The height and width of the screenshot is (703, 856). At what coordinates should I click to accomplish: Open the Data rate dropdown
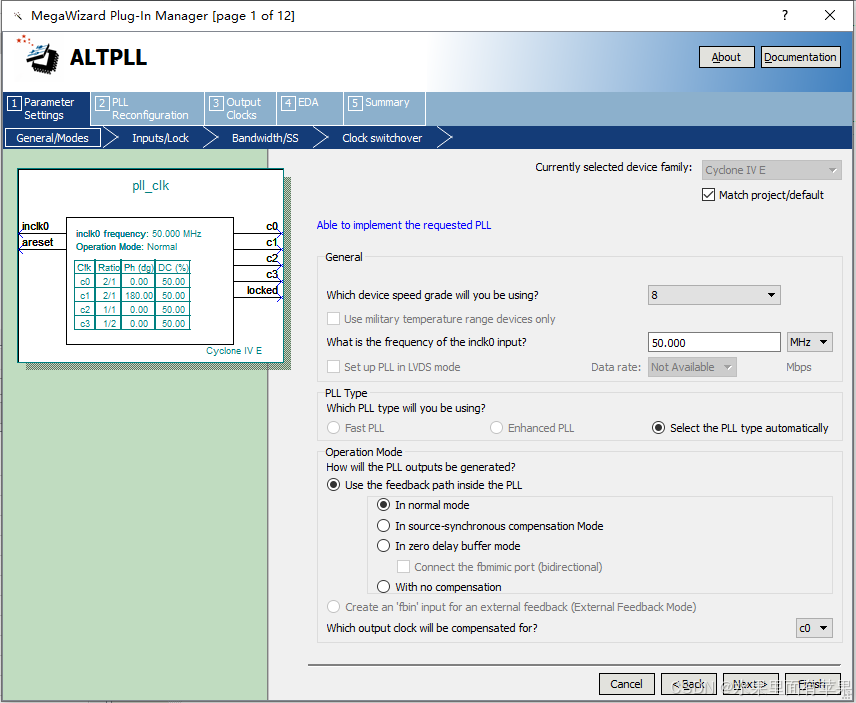[x=692, y=367]
